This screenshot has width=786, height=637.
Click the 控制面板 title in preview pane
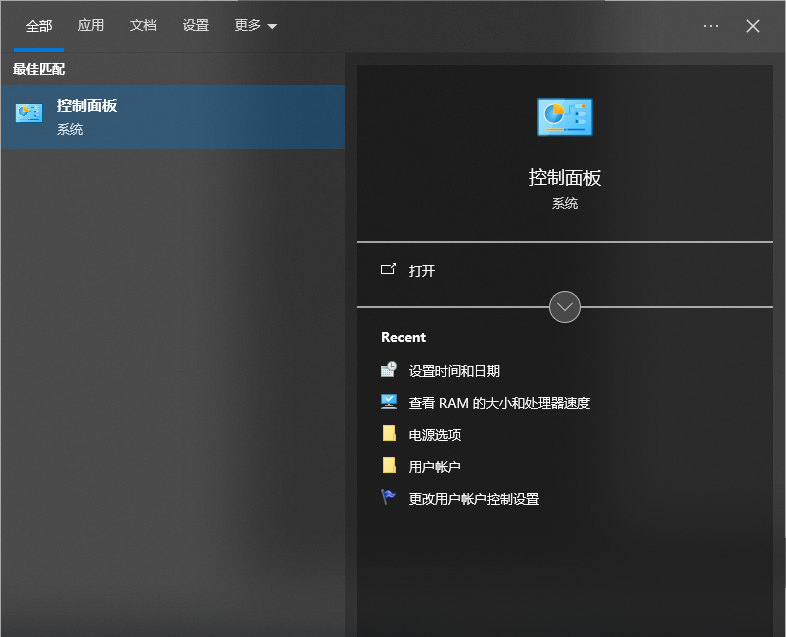564,178
